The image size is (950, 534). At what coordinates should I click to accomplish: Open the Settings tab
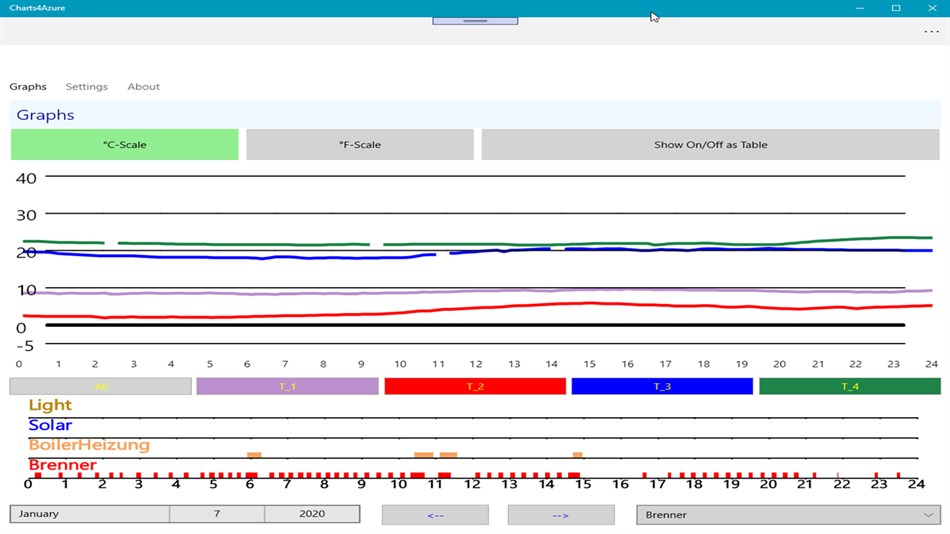[x=87, y=87]
